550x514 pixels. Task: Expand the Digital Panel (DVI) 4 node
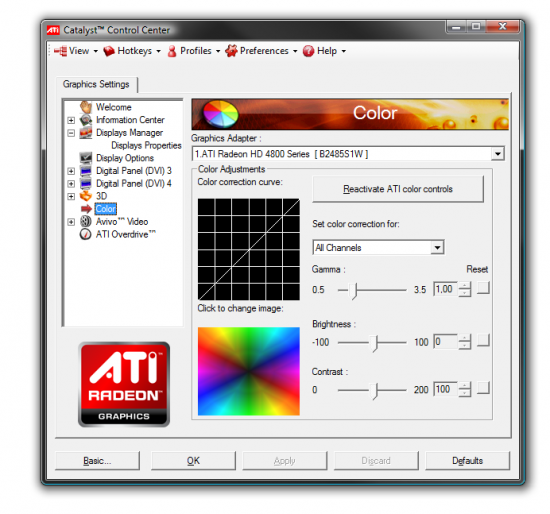click(x=71, y=184)
